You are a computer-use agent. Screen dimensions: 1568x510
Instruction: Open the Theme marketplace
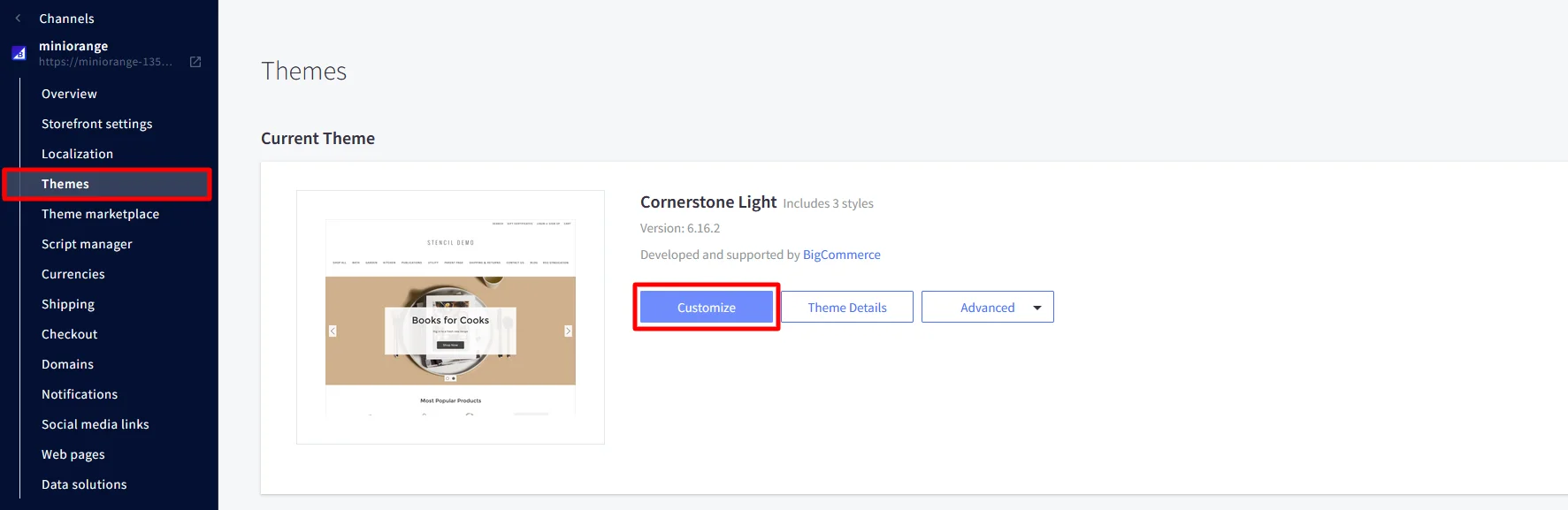point(100,214)
